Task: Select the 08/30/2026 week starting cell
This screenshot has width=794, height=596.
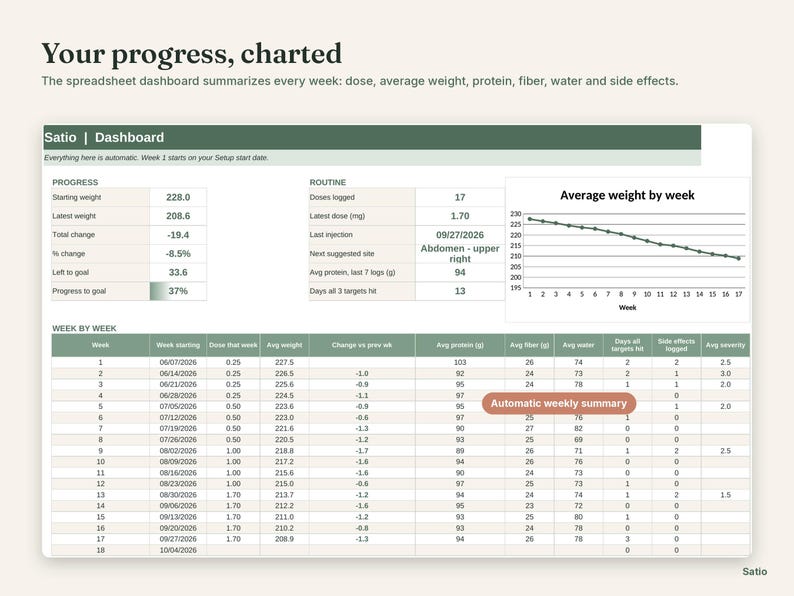Action: click(178, 495)
